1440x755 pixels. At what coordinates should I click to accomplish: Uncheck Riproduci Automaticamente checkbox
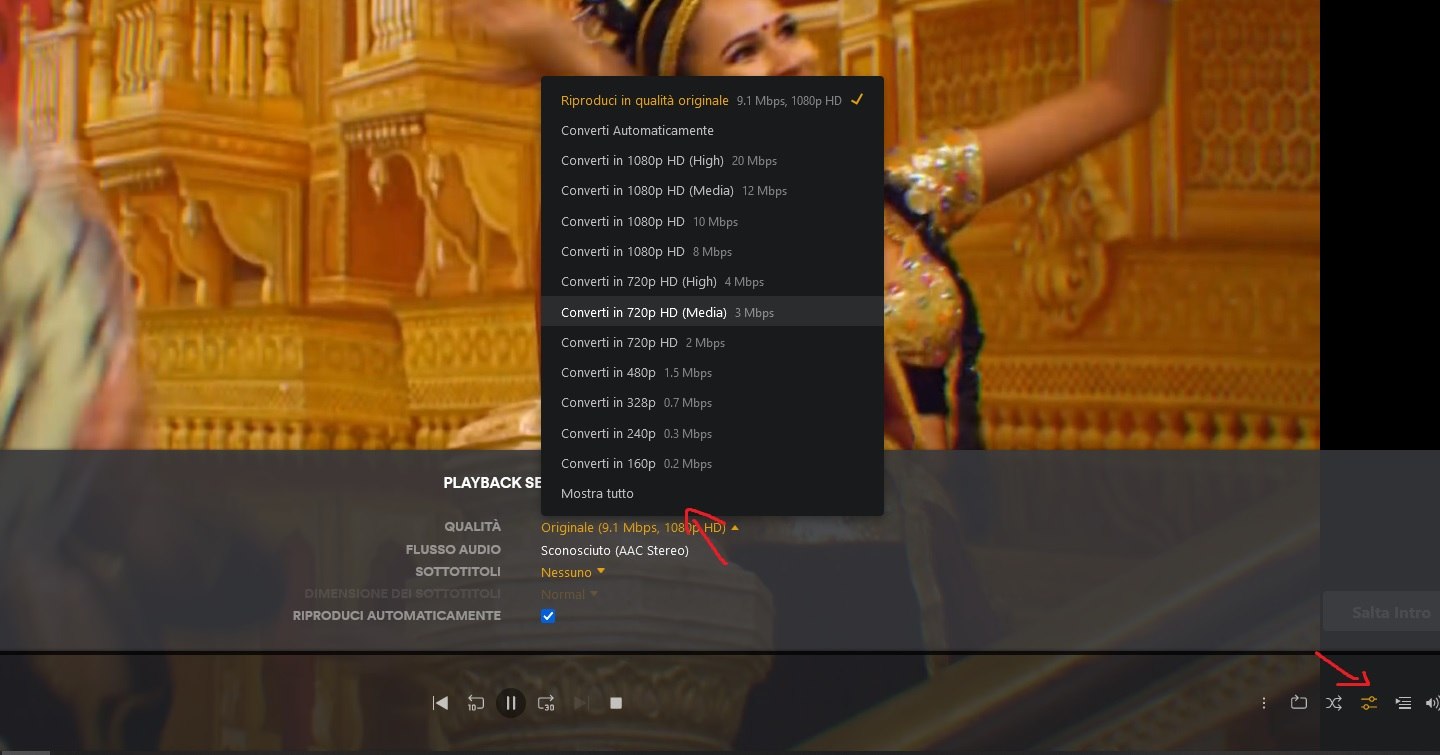point(548,616)
